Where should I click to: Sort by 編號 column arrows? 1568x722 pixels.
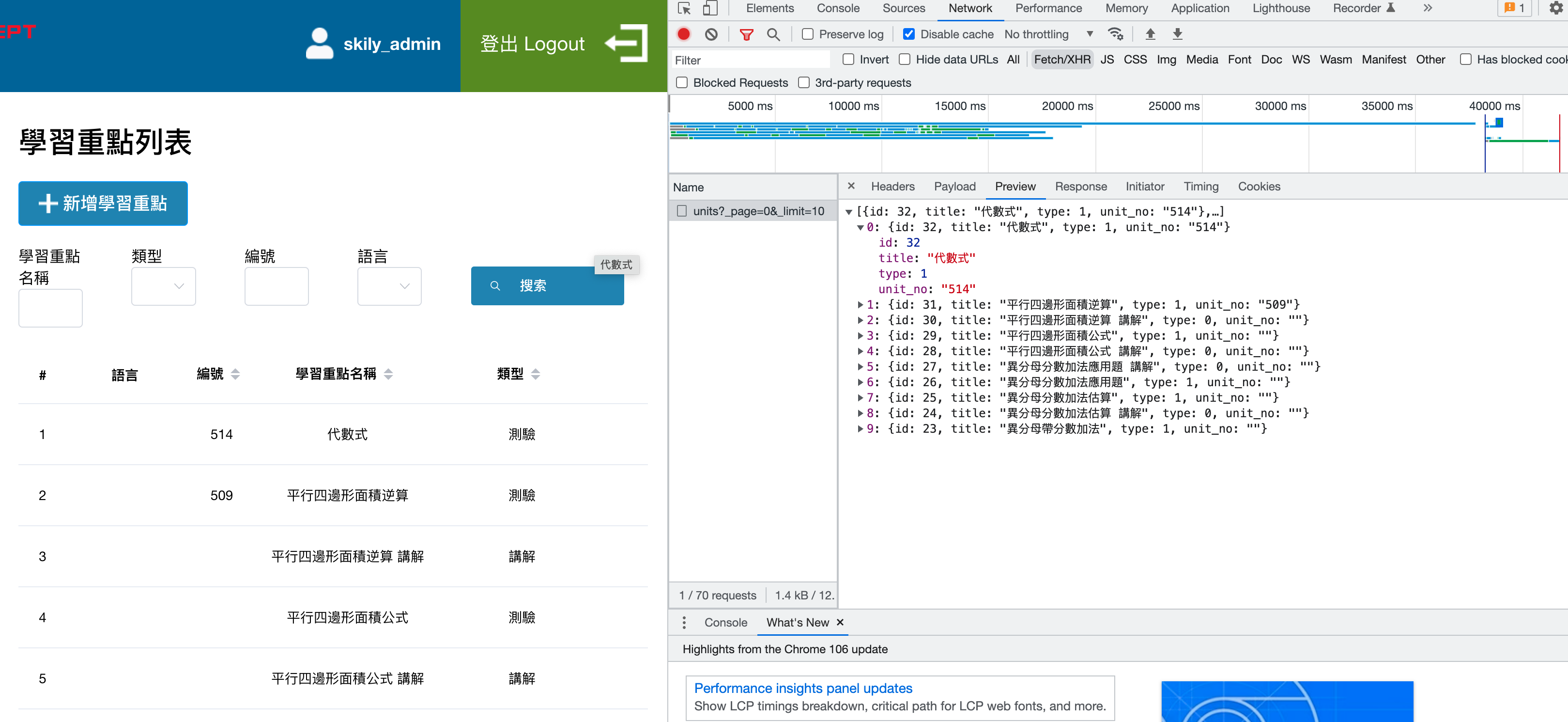pyautogui.click(x=235, y=374)
